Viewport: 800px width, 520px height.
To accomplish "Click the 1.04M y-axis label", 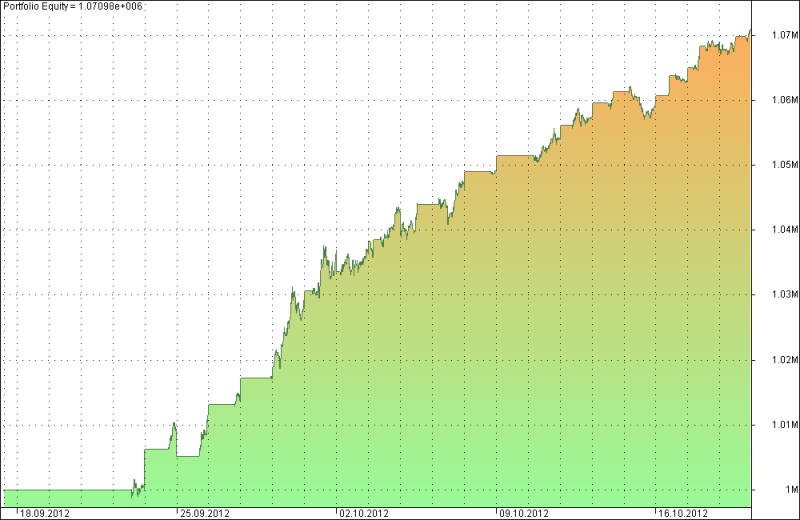I will (x=785, y=229).
